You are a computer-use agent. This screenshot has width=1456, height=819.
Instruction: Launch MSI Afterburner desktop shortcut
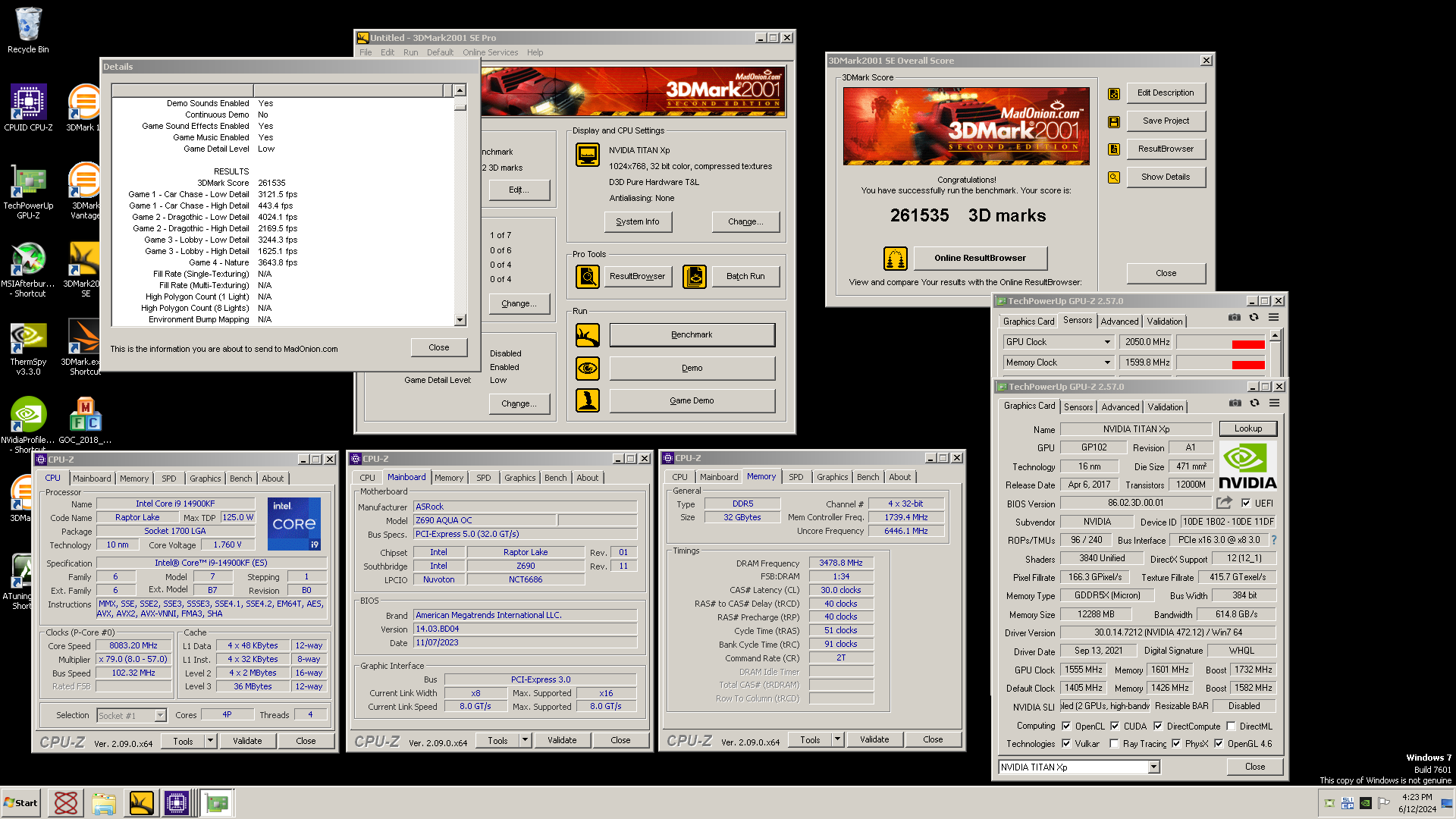pyautogui.click(x=28, y=269)
